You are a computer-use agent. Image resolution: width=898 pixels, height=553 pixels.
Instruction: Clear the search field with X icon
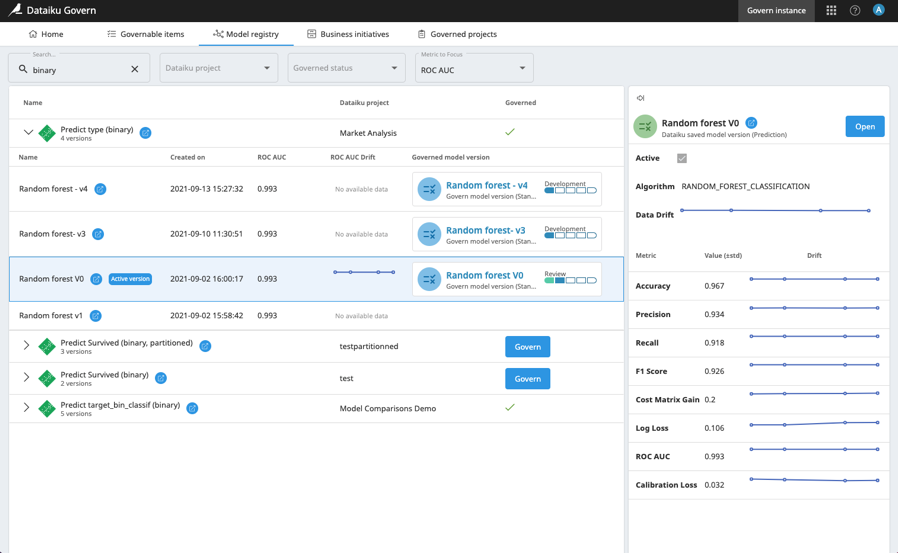point(135,69)
